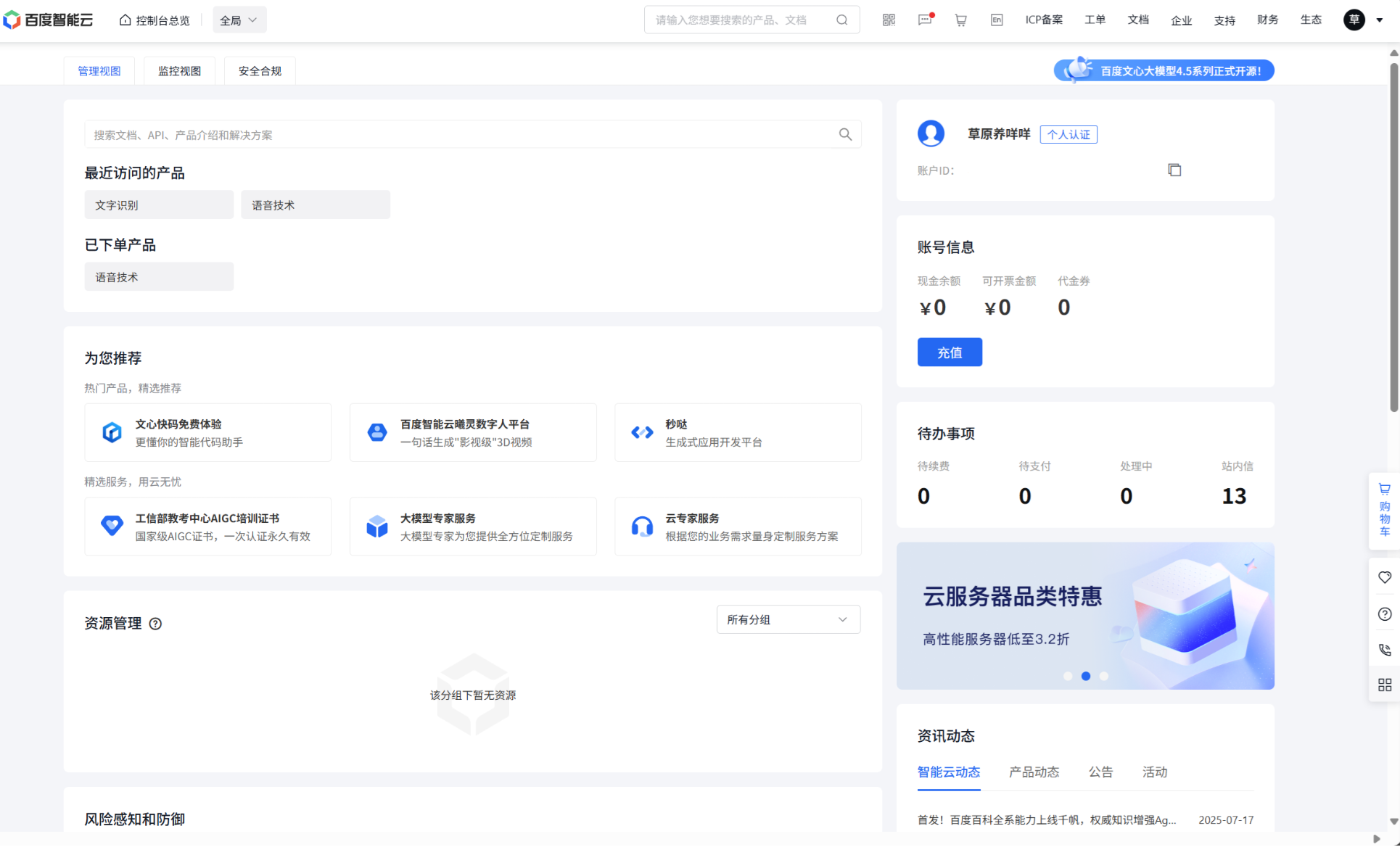Viewport: 1400px width, 855px height.
Task: Open the black avatar account menu
Action: tap(1354, 20)
